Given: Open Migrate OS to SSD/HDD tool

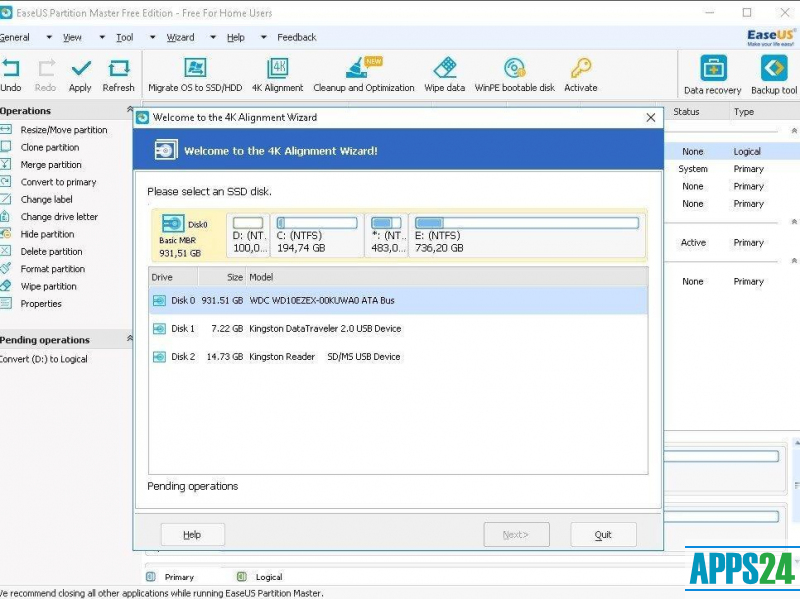Looking at the screenshot, I should tap(195, 75).
